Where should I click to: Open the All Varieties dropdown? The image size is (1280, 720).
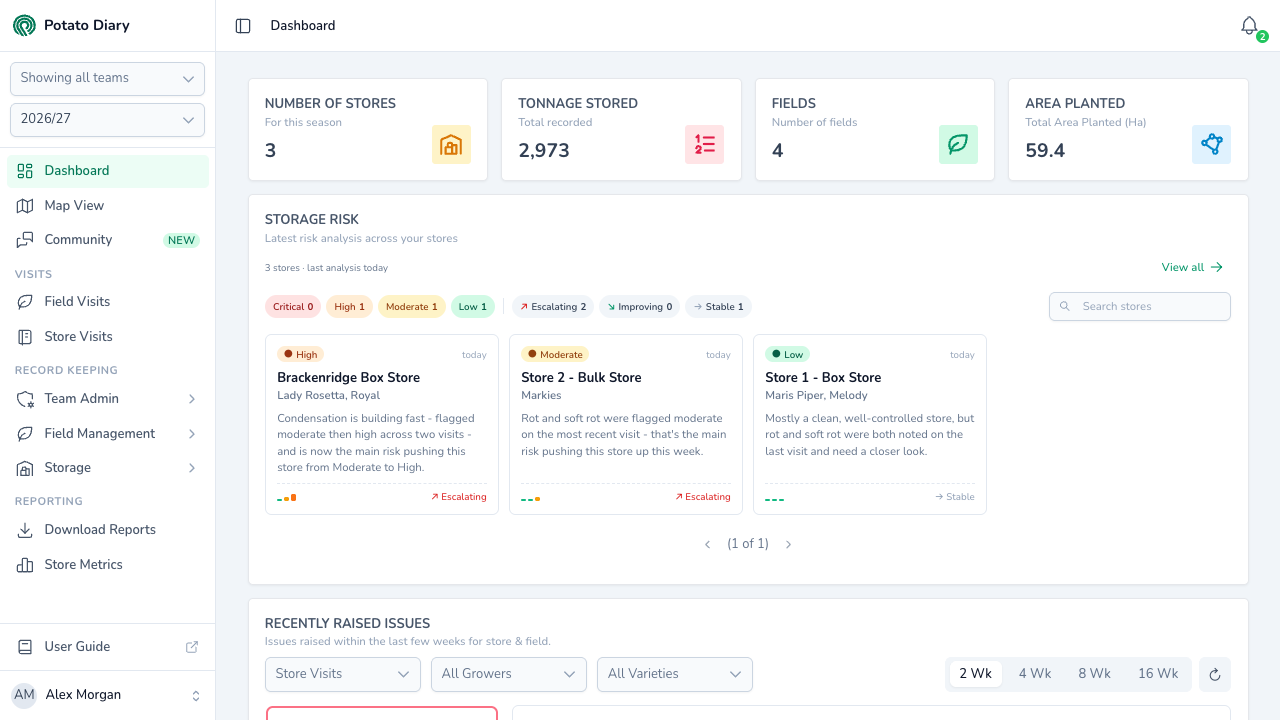tap(675, 674)
